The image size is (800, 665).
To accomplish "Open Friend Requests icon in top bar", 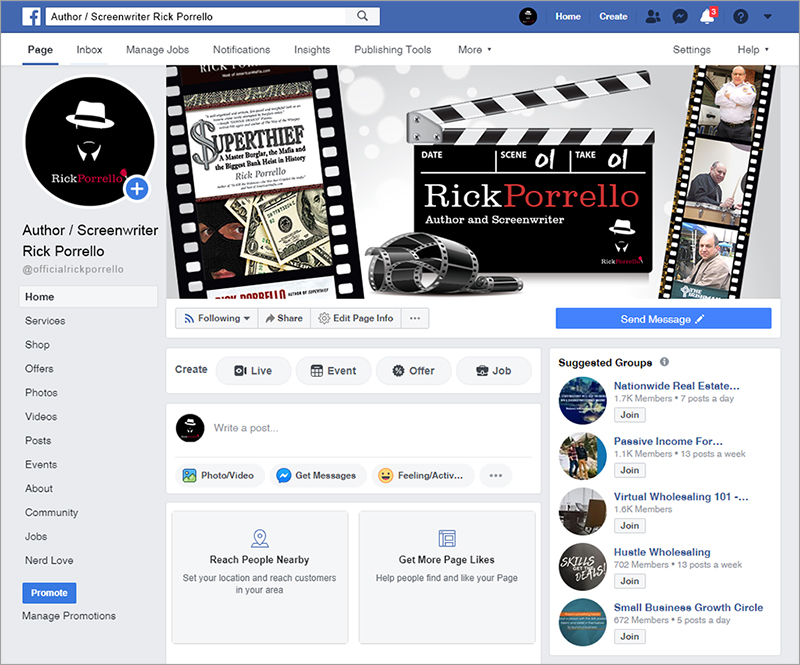I will [653, 17].
